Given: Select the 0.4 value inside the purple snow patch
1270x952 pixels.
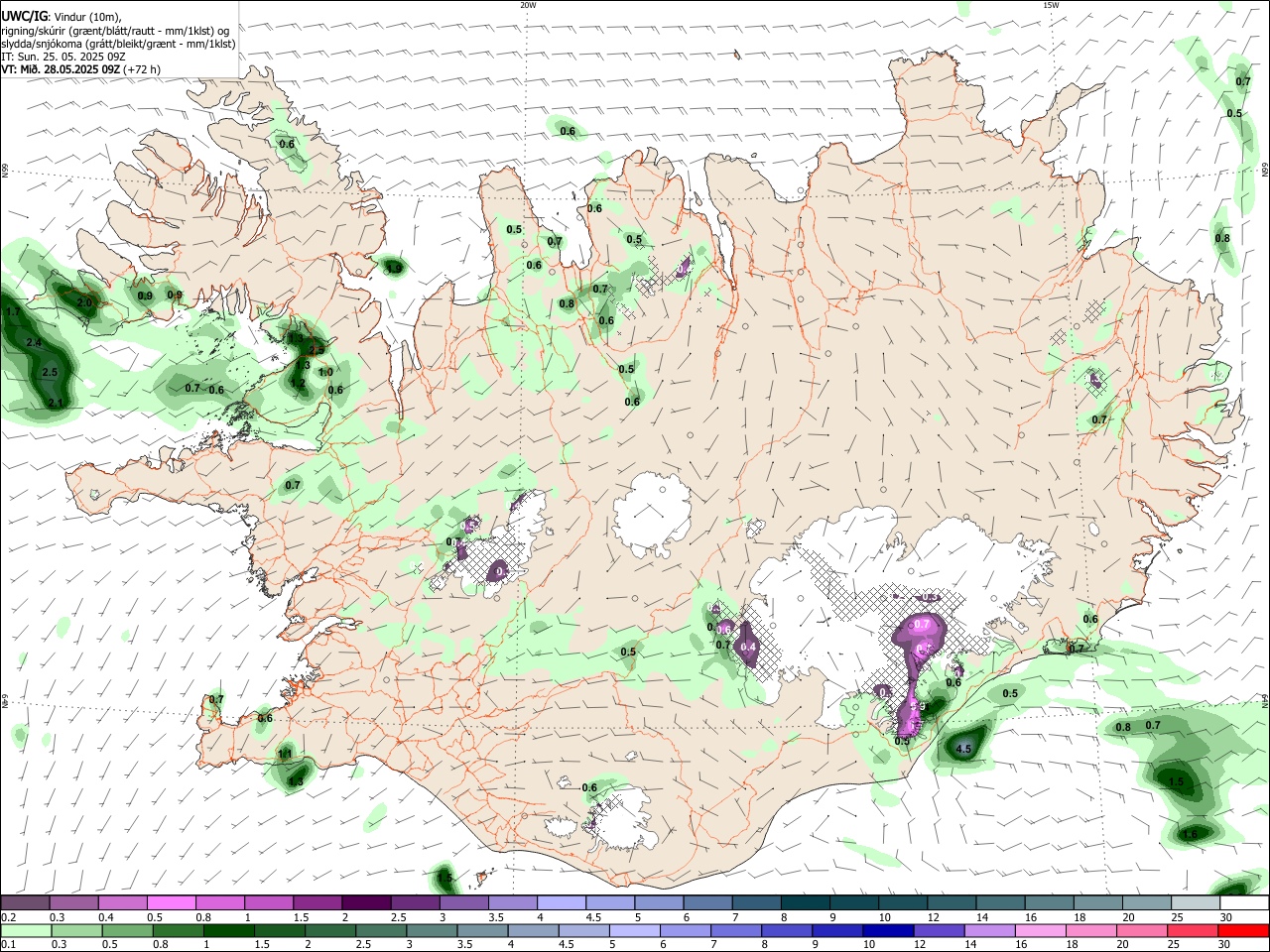Looking at the screenshot, I should point(749,647).
